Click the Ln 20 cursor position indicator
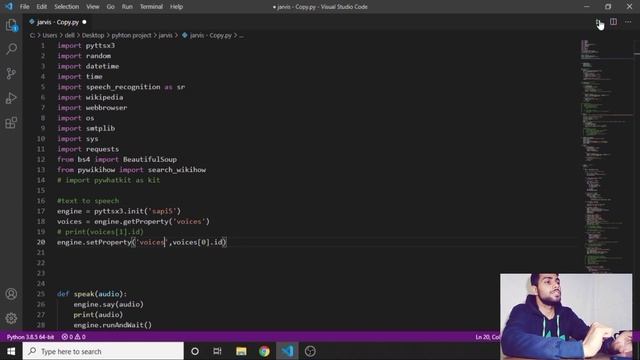Viewport: 640px width, 360px height. (x=487, y=337)
